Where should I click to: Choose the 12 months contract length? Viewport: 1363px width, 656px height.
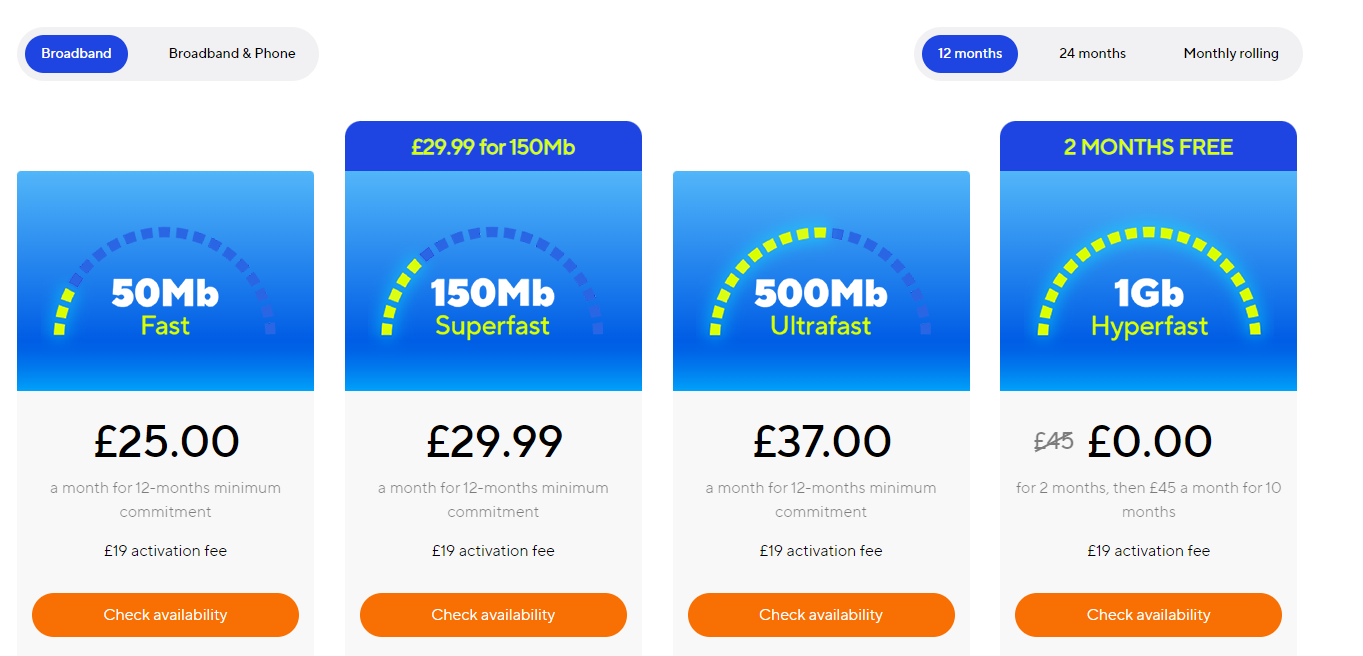pyautogui.click(x=970, y=54)
